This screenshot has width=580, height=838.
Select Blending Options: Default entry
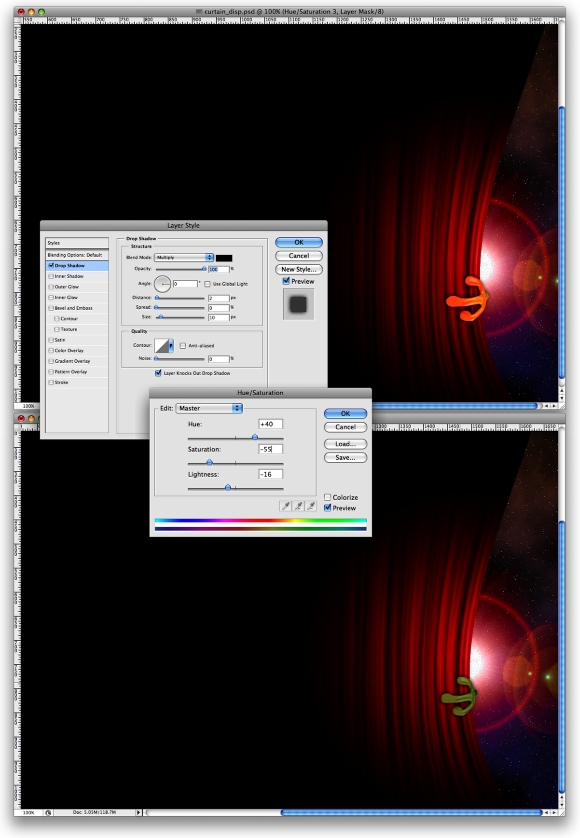coord(77,255)
